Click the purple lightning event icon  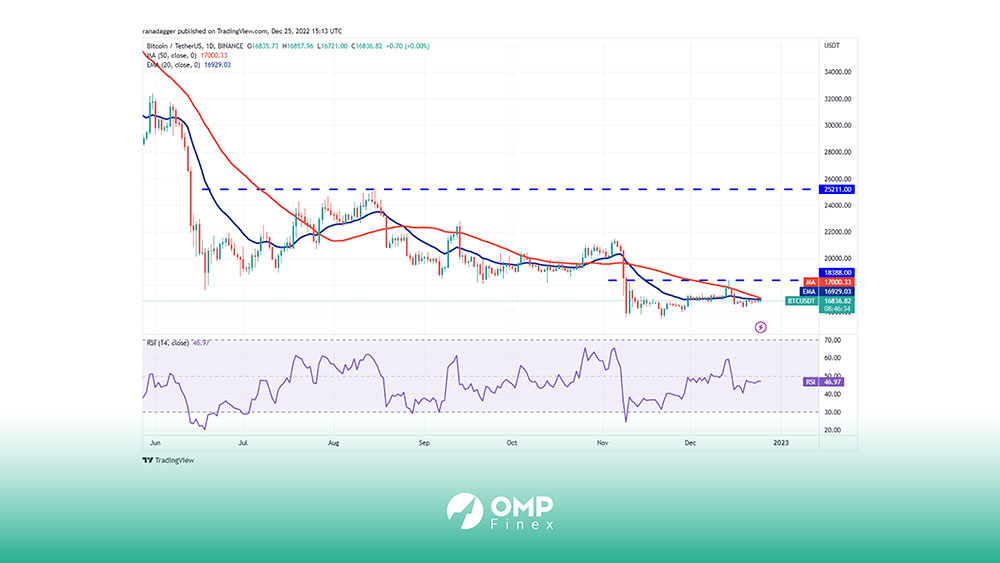(760, 327)
